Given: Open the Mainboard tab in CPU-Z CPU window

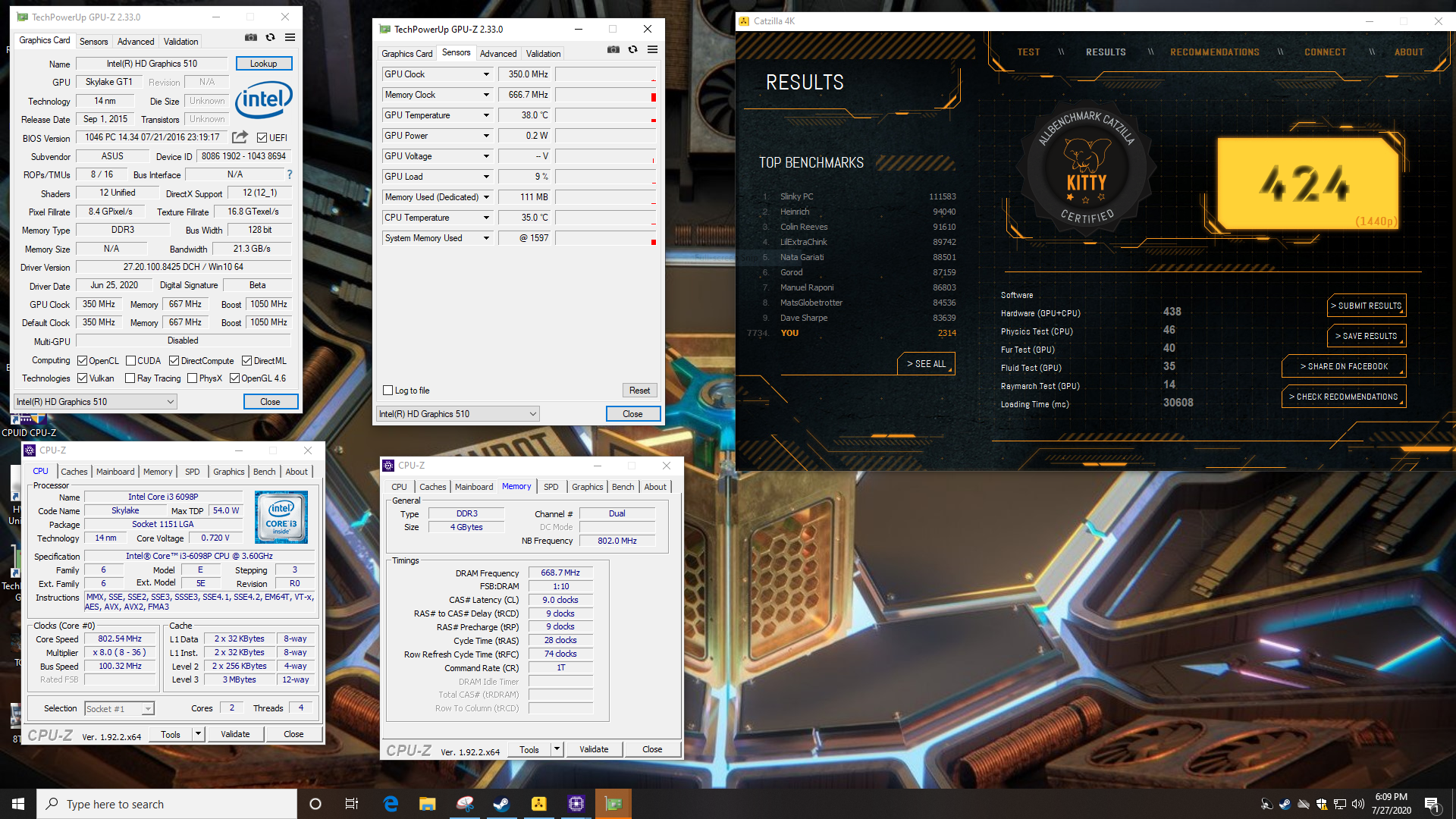Looking at the screenshot, I should coord(115,472).
